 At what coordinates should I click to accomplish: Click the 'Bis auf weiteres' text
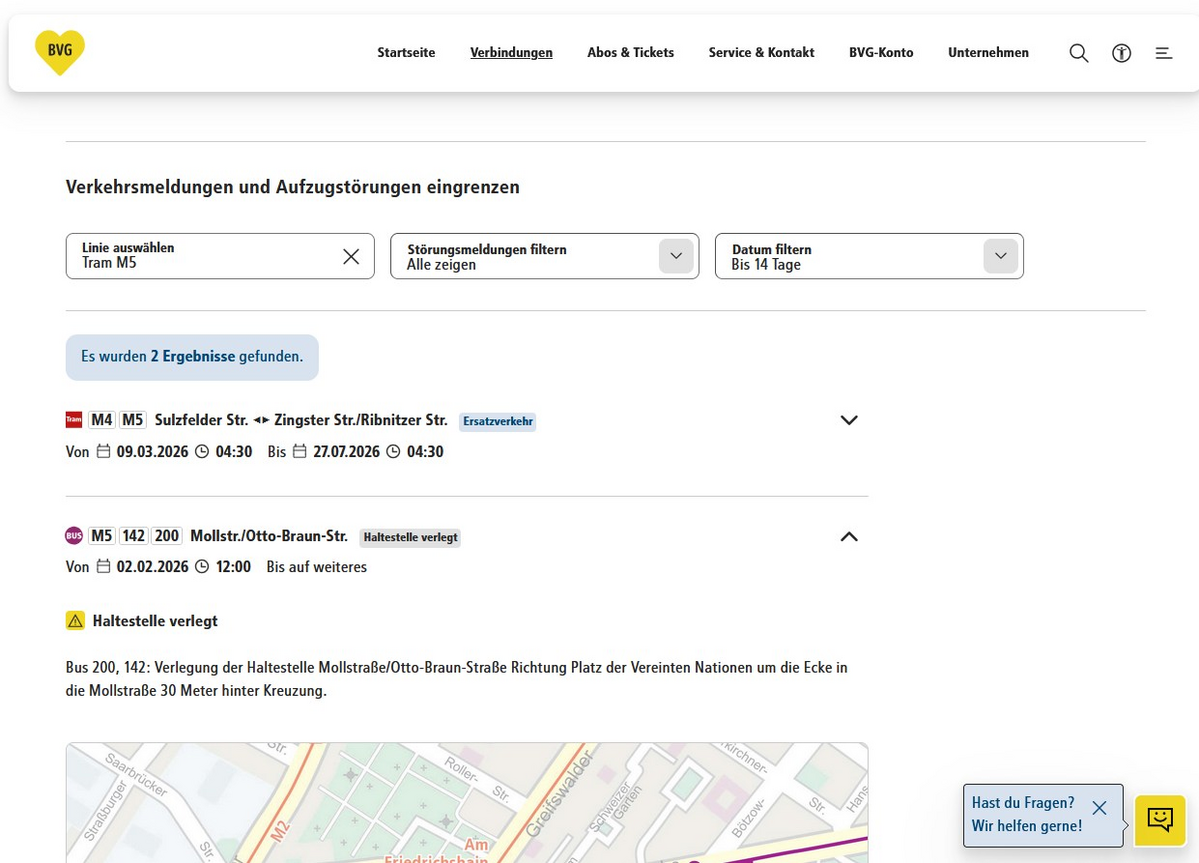(x=317, y=566)
